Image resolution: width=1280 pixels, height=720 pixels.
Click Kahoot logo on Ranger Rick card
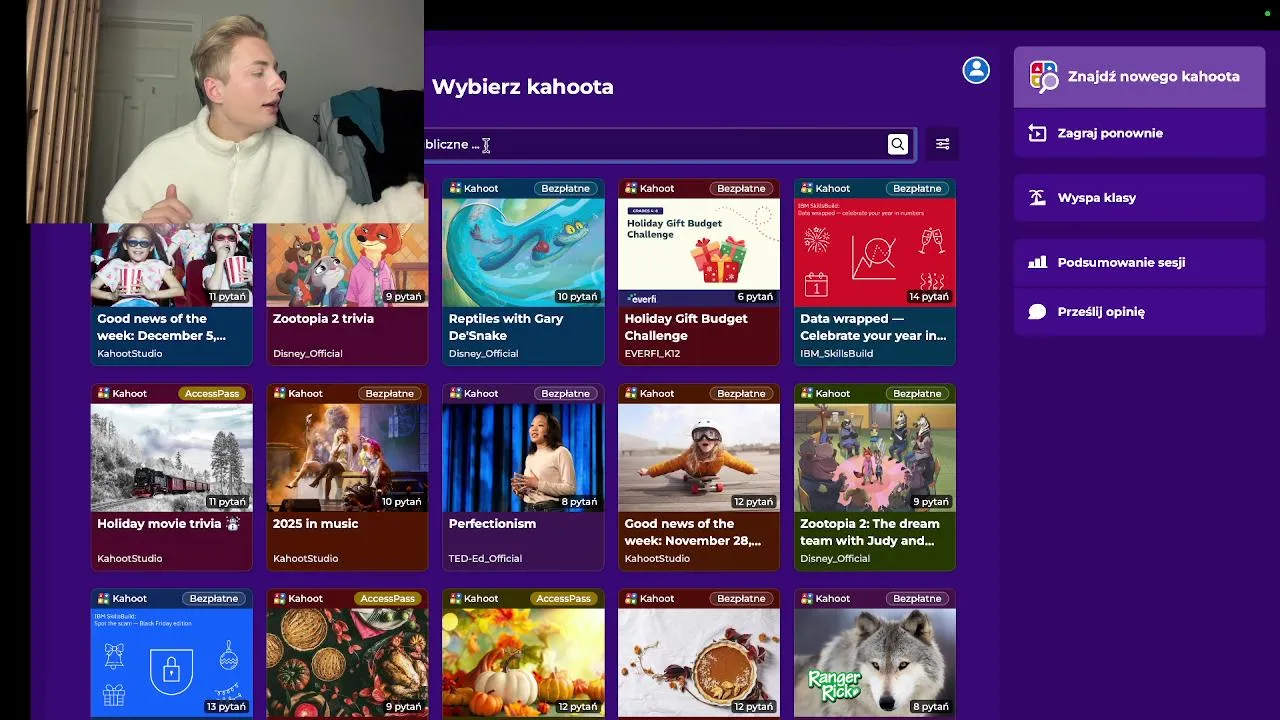tap(807, 598)
